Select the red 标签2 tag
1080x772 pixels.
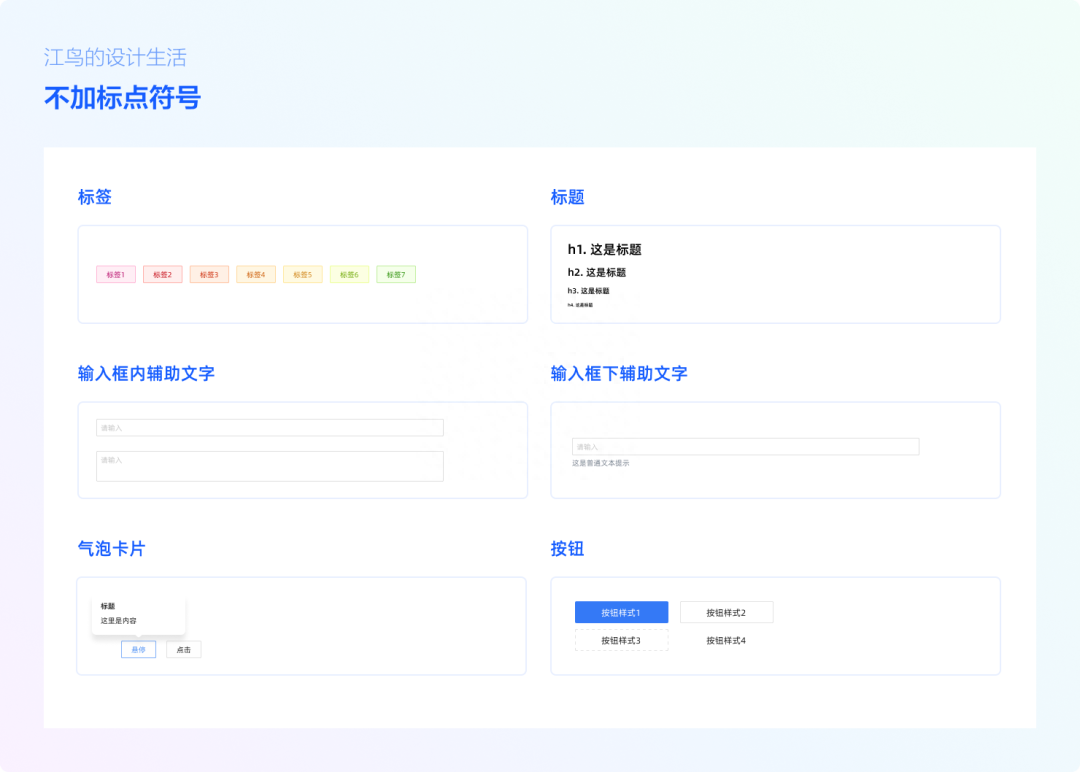point(162,274)
